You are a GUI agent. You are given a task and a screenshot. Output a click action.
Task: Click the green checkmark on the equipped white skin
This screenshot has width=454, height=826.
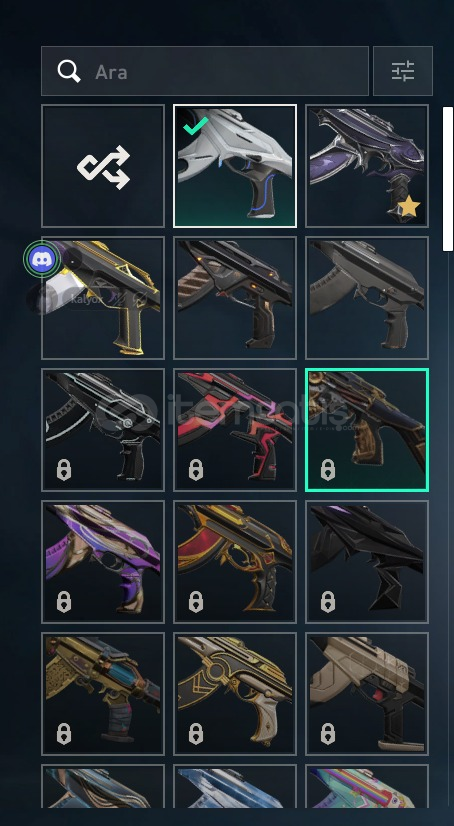195,126
